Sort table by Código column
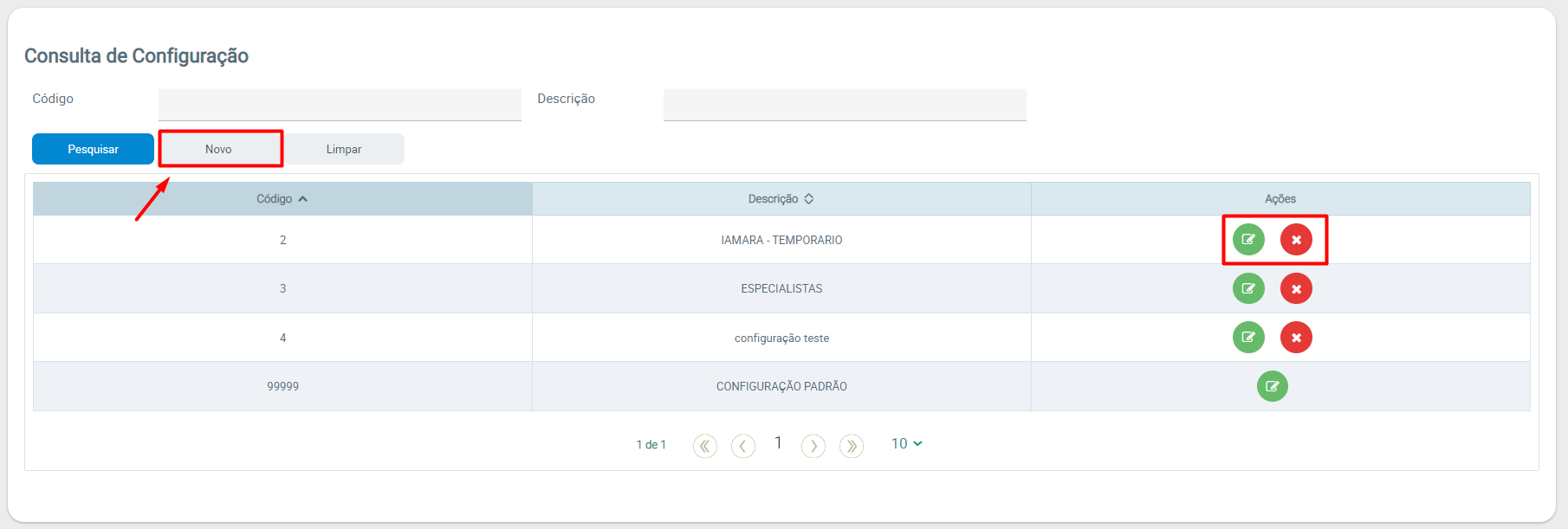The image size is (1568, 529). (282, 199)
